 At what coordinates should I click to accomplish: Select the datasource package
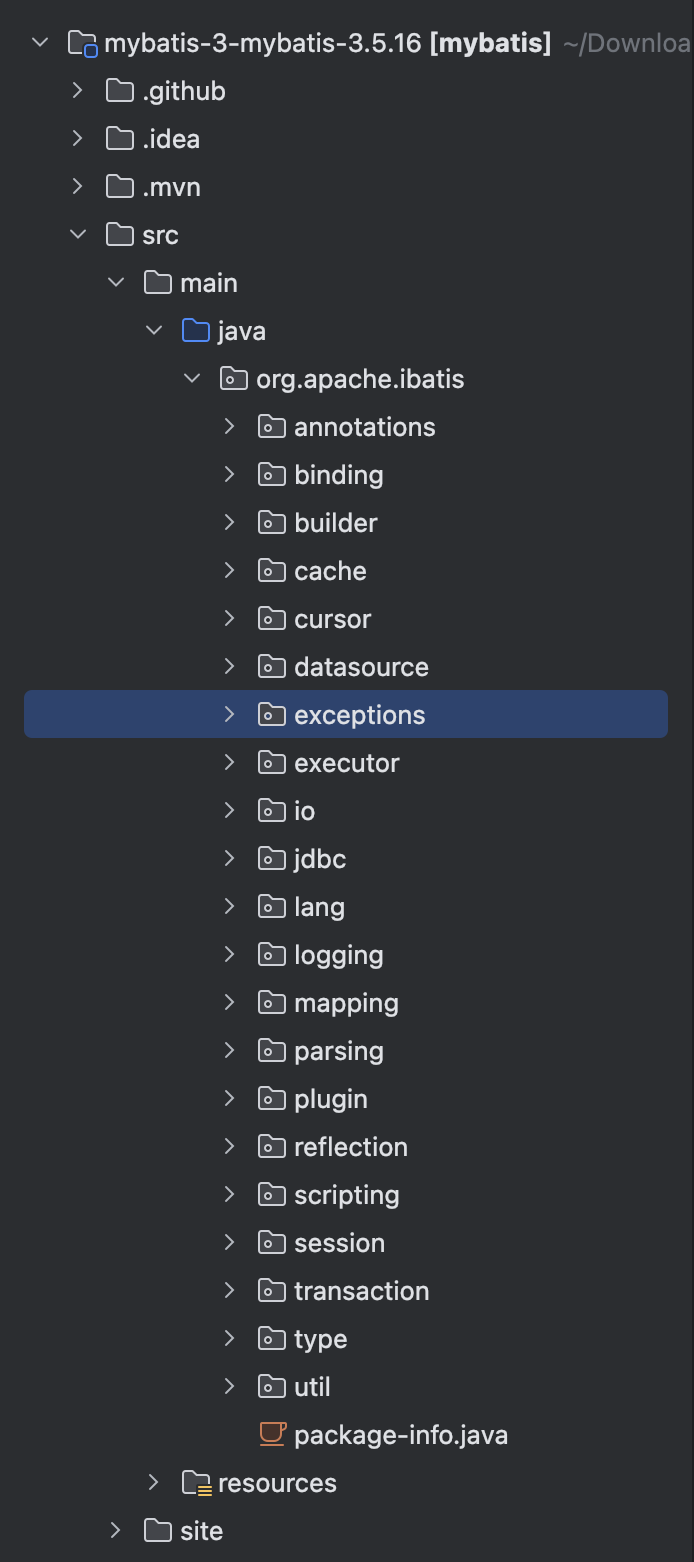coord(360,667)
